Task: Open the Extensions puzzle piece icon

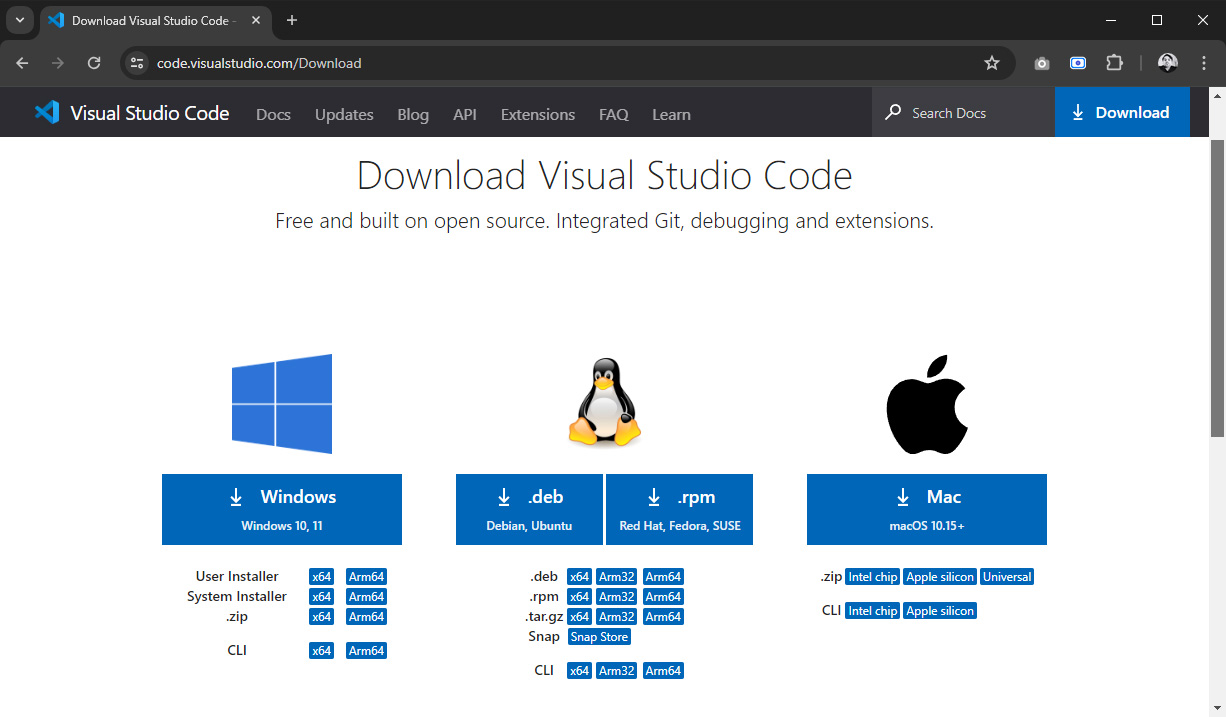Action: 1114,63
